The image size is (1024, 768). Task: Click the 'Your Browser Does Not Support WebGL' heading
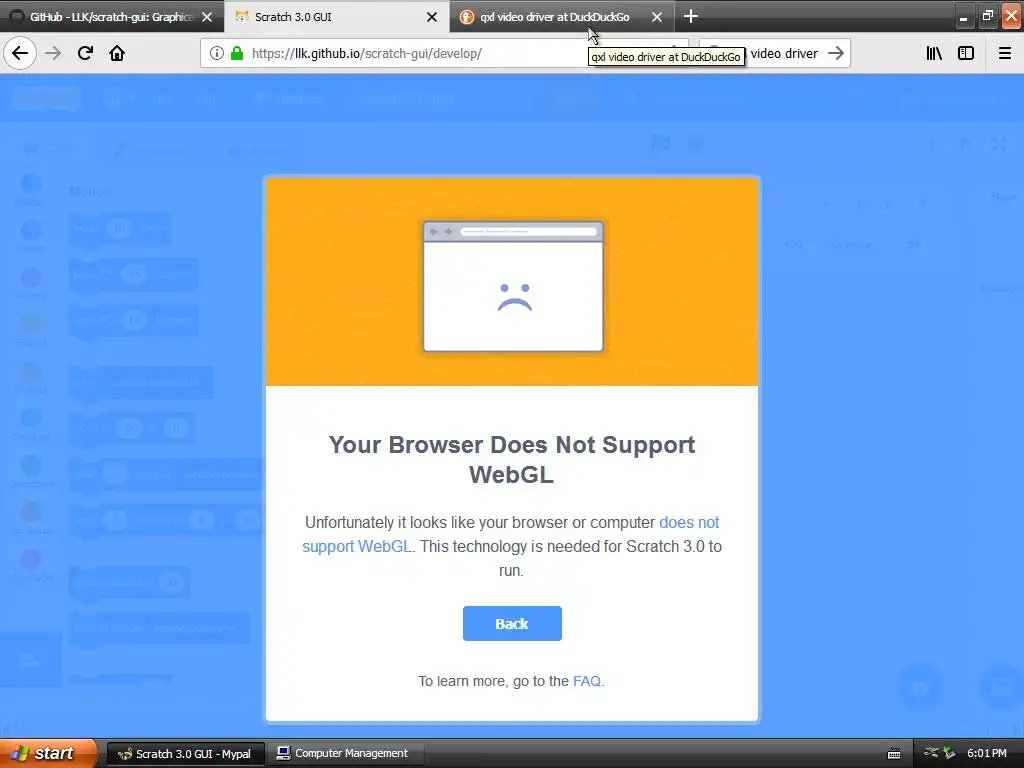tap(512, 459)
